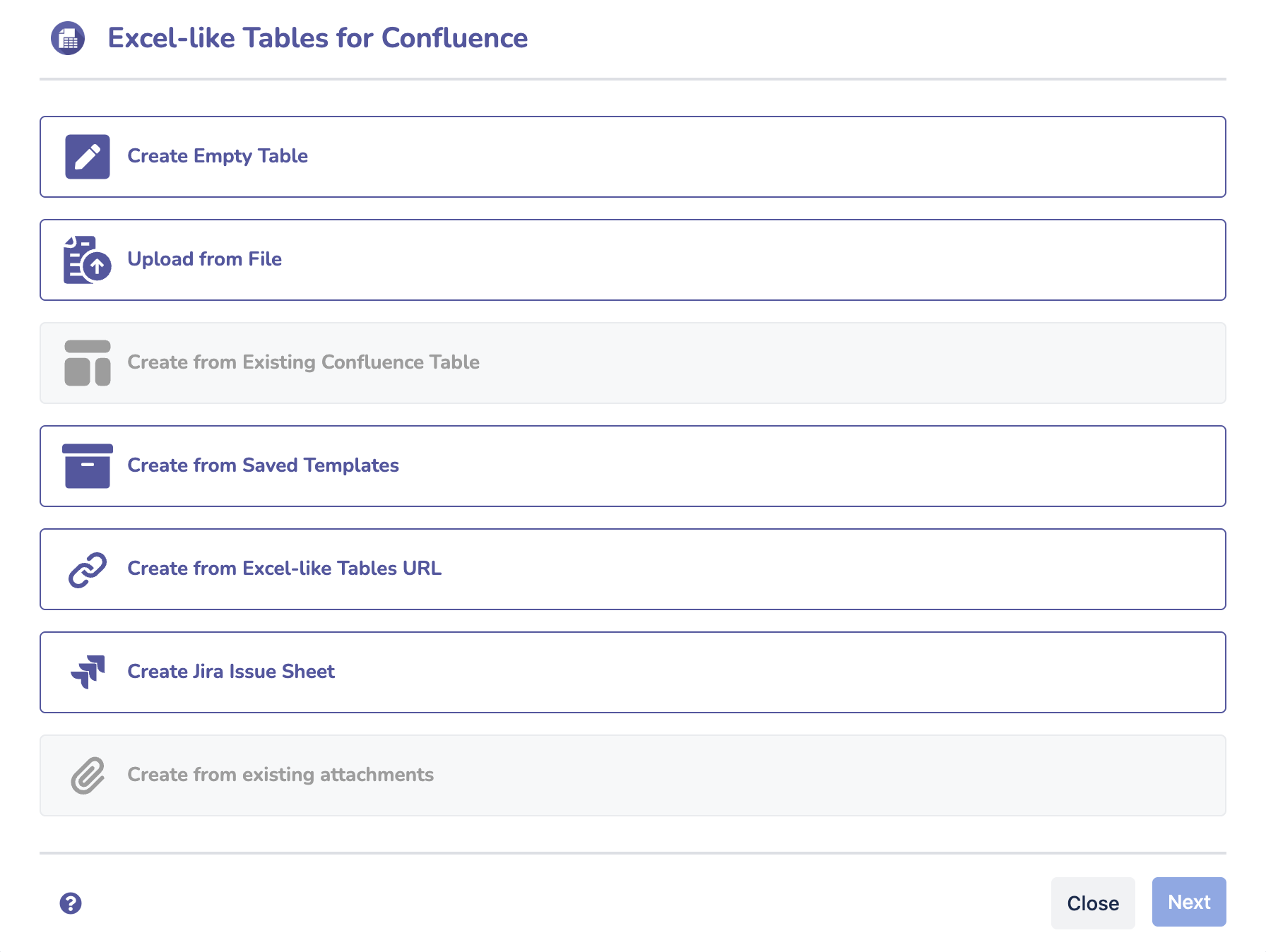Click the grayed-out Confluence table layout icon
This screenshot has width=1266, height=952.
88,363
